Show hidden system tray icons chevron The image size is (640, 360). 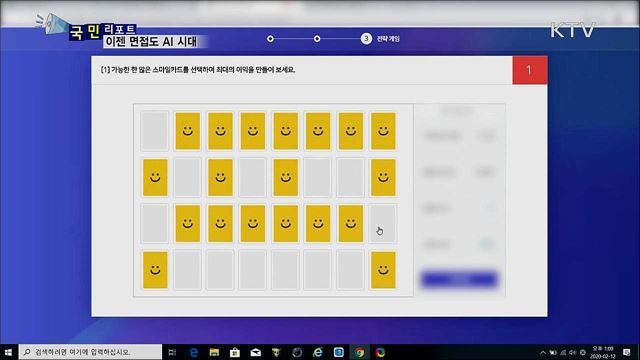pyautogui.click(x=542, y=352)
